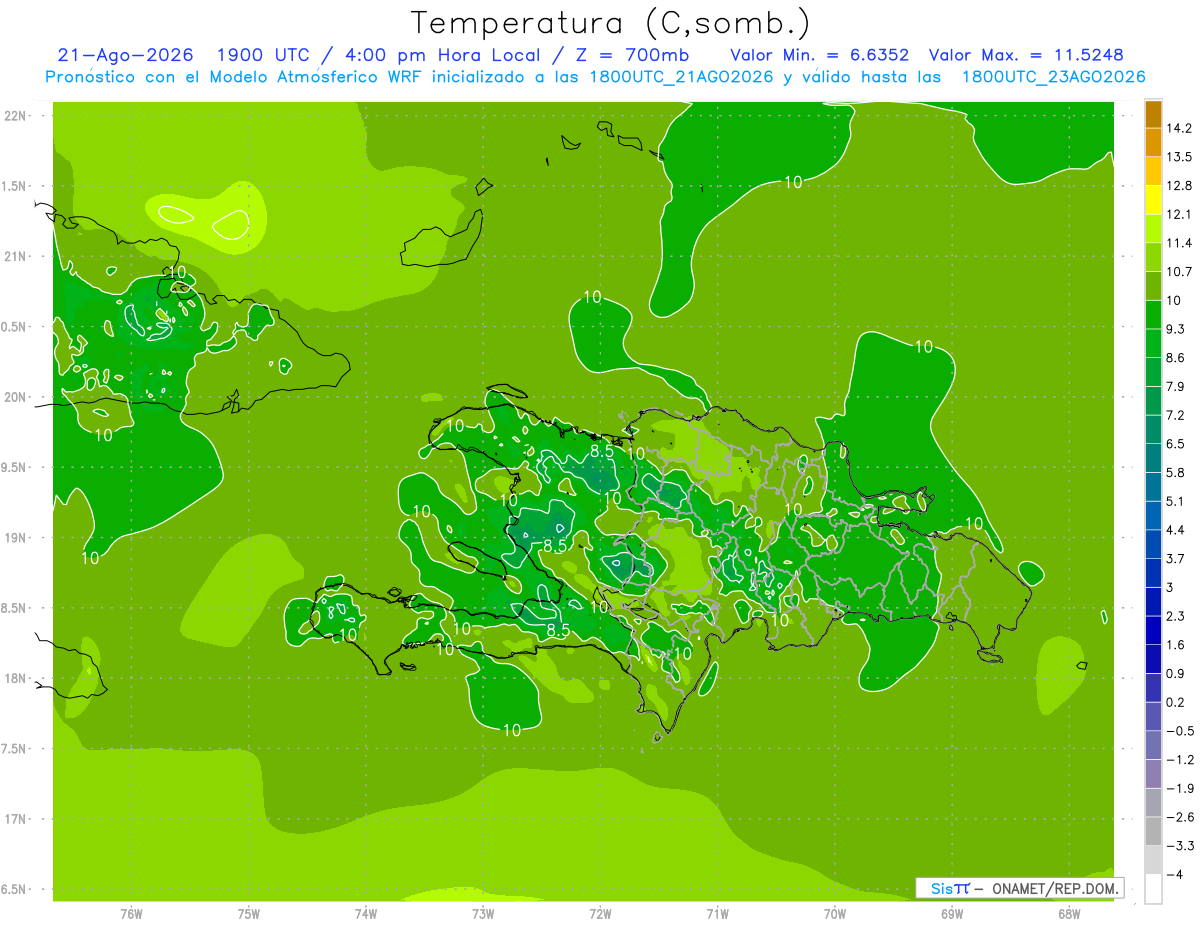Click the 72W longitude axis label
Viewport: 1200px width, 927px height.
point(600,914)
